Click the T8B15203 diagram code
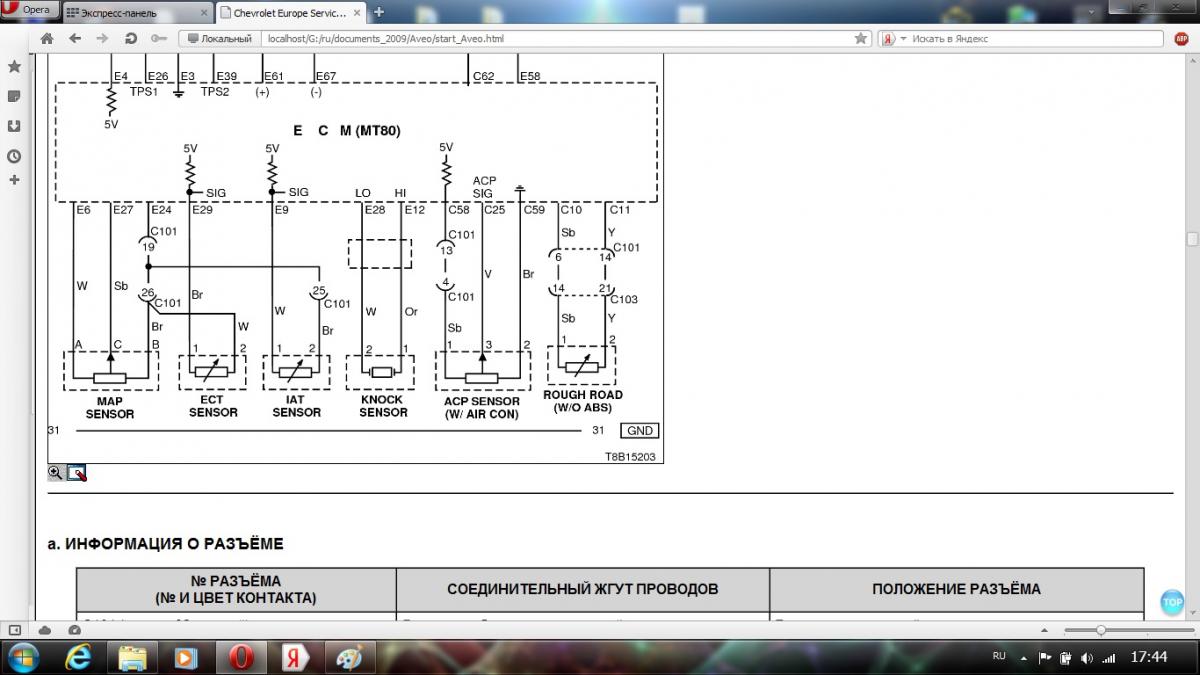This screenshot has width=1200, height=675. tap(628, 455)
